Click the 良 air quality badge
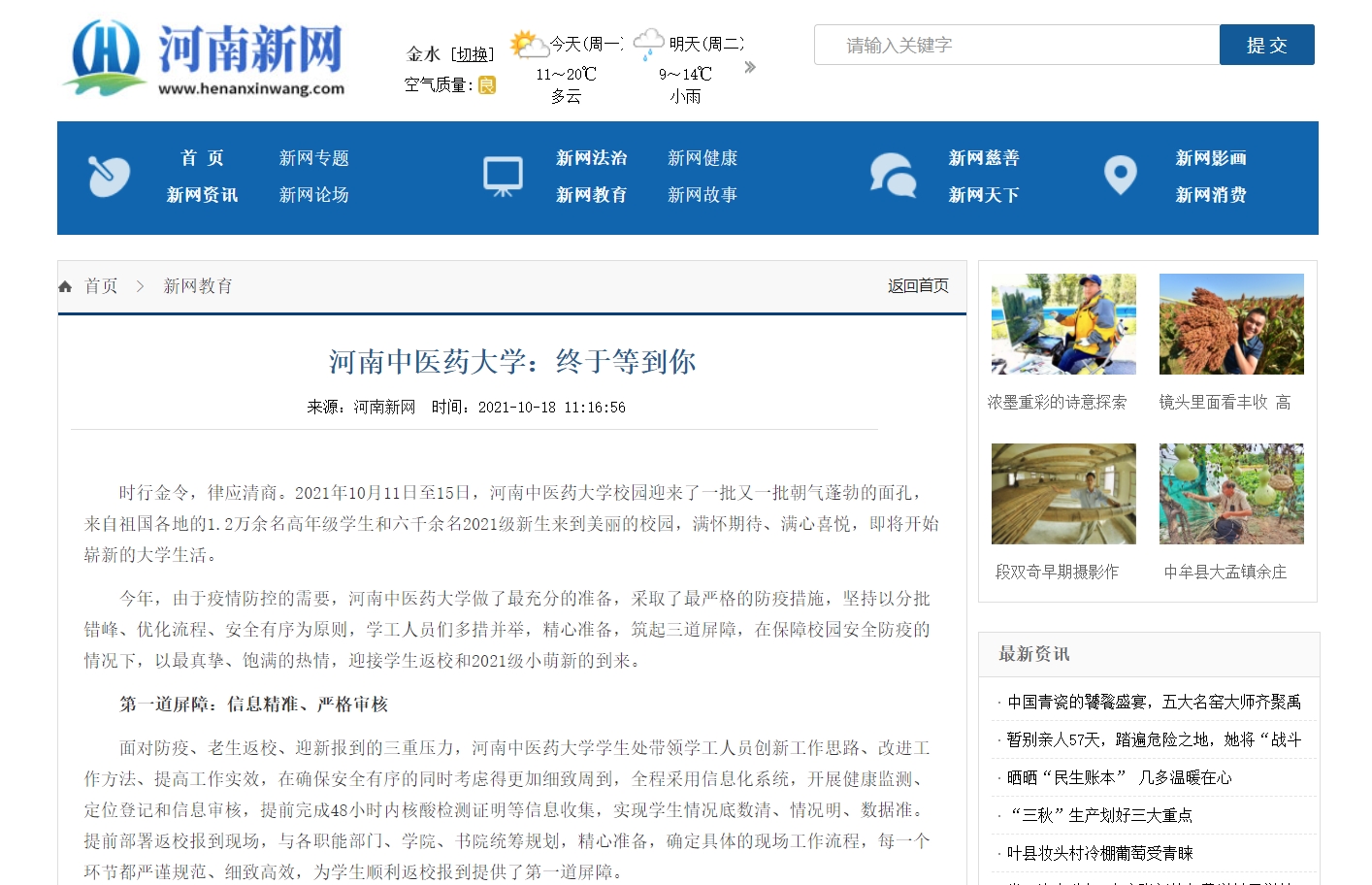 coord(487,85)
